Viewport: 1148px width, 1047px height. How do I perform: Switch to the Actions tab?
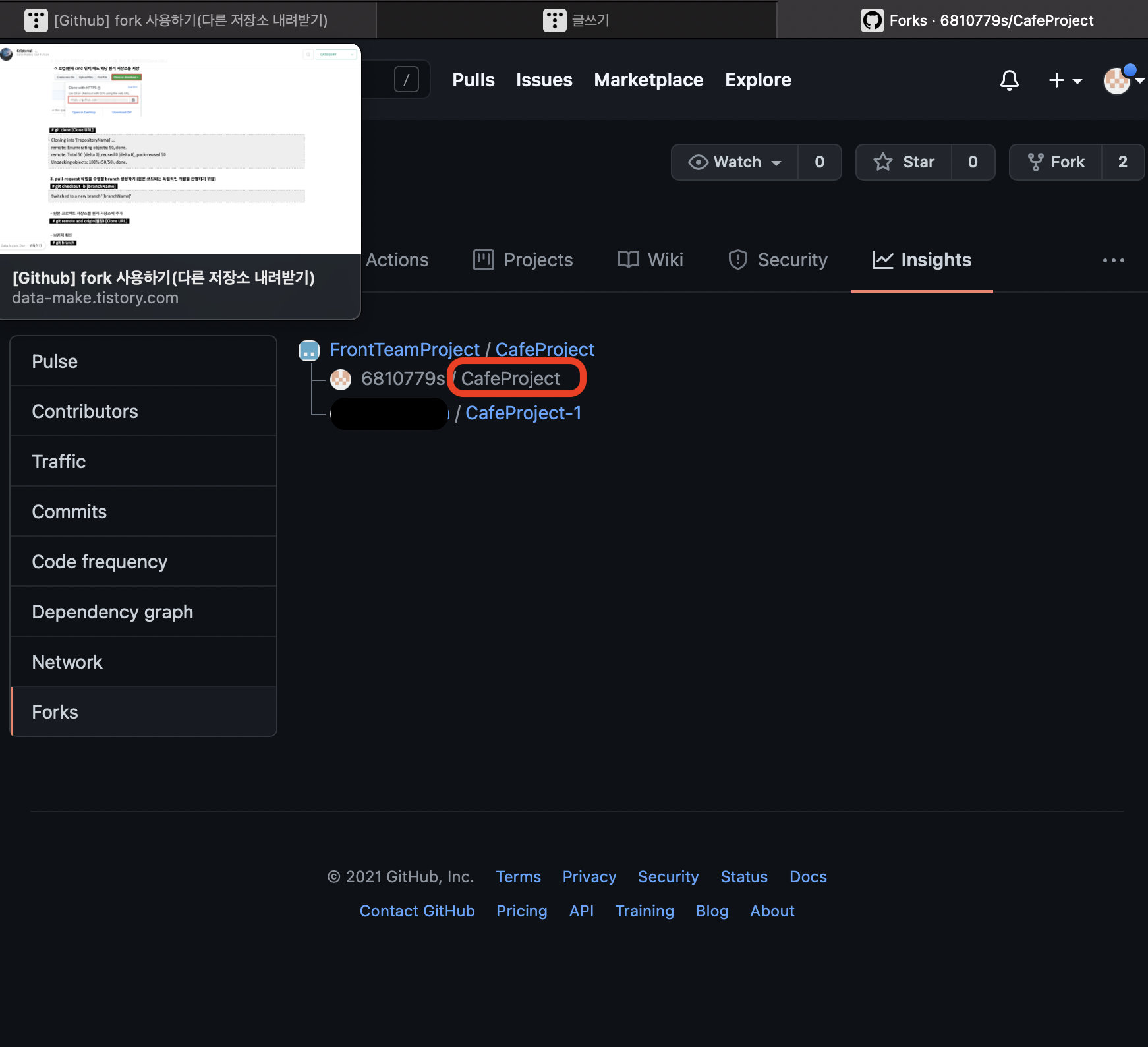[x=397, y=260]
